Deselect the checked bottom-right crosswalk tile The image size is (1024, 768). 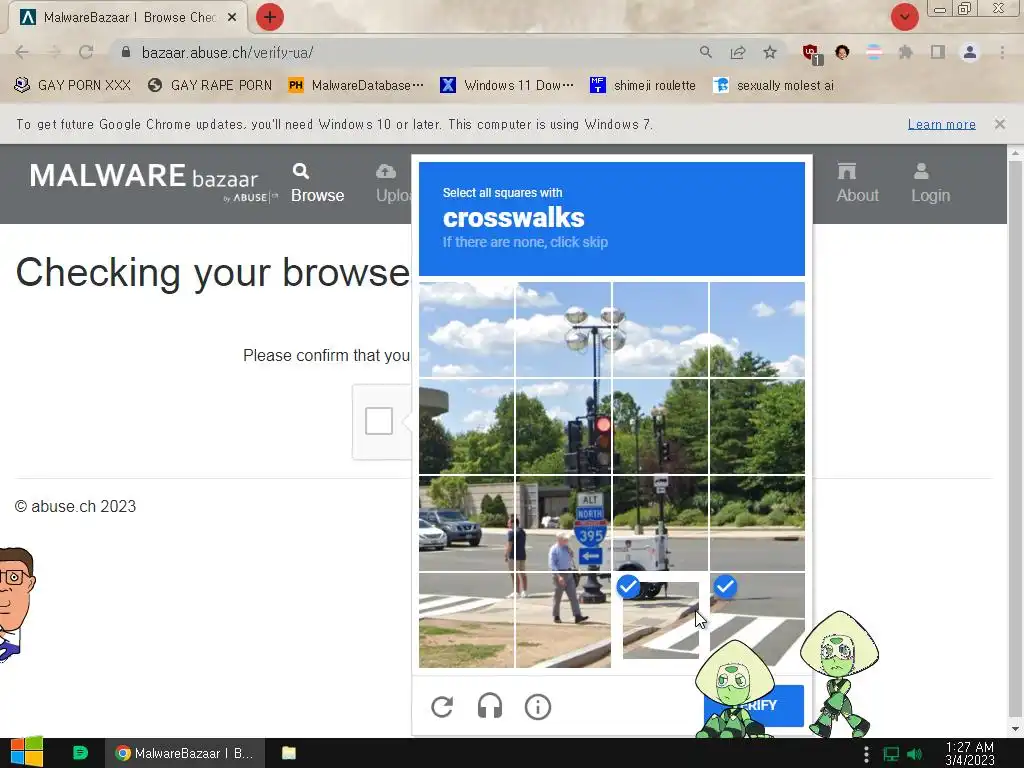tap(757, 620)
